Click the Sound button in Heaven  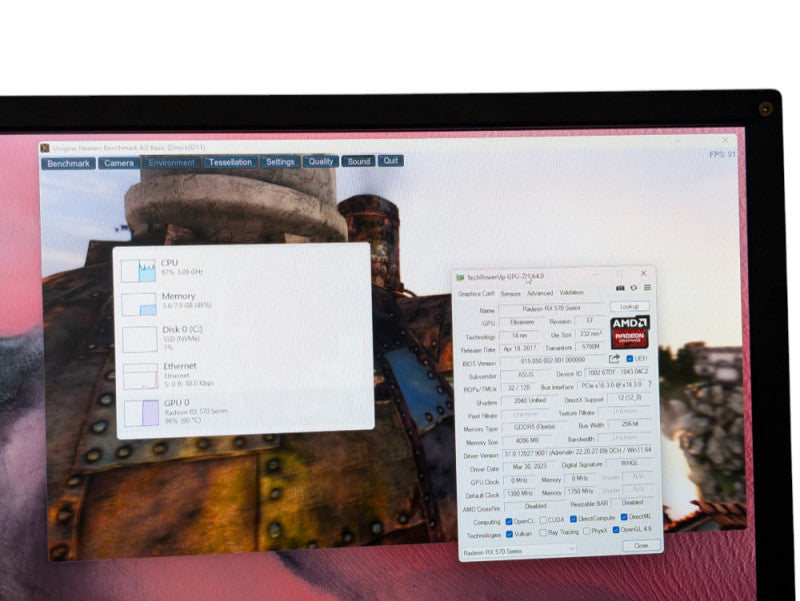(359, 161)
